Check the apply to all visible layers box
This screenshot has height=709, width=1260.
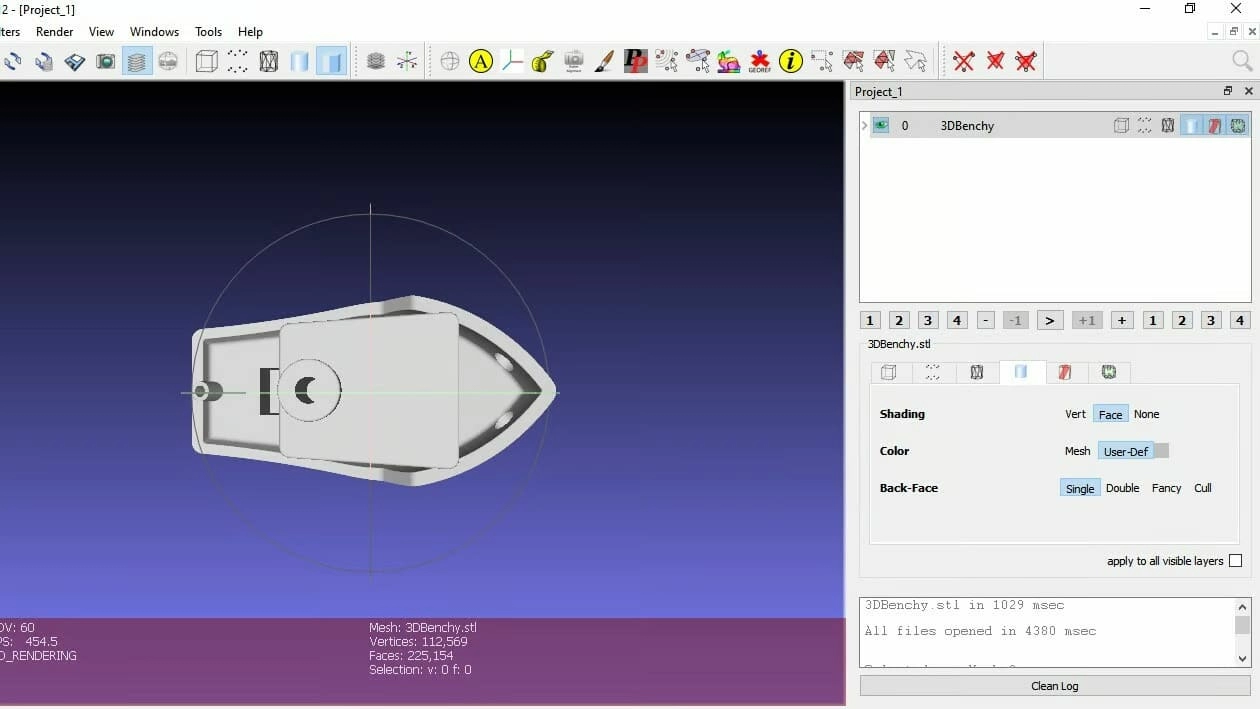tap(1235, 561)
